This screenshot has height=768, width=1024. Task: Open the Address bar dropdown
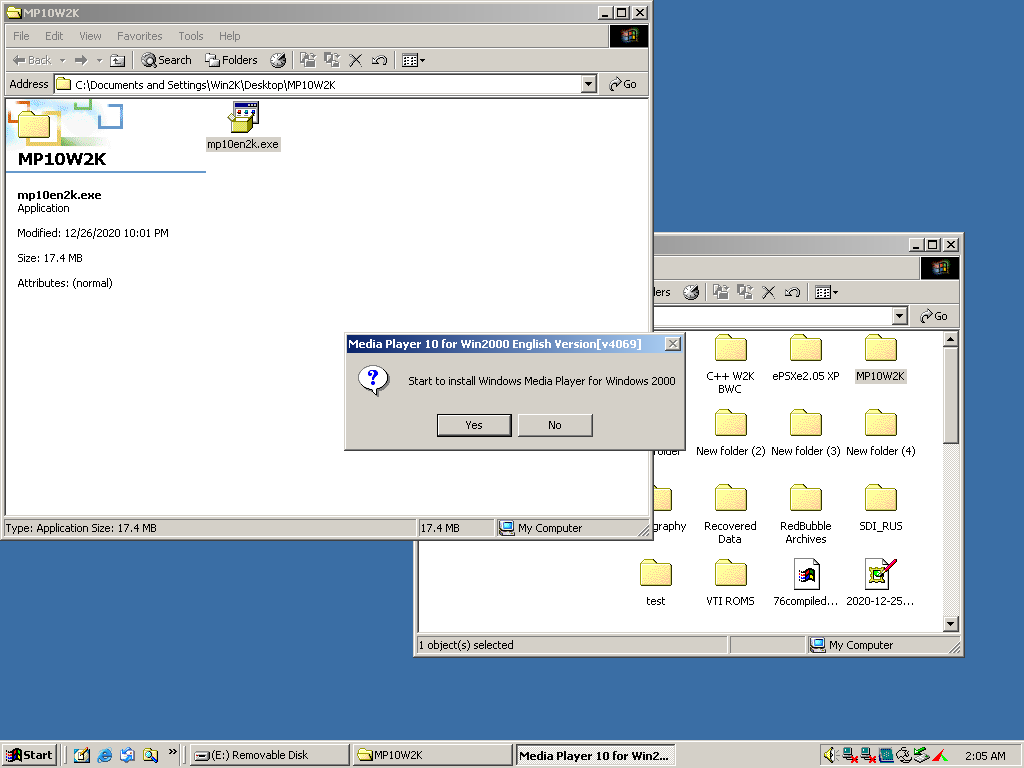588,84
